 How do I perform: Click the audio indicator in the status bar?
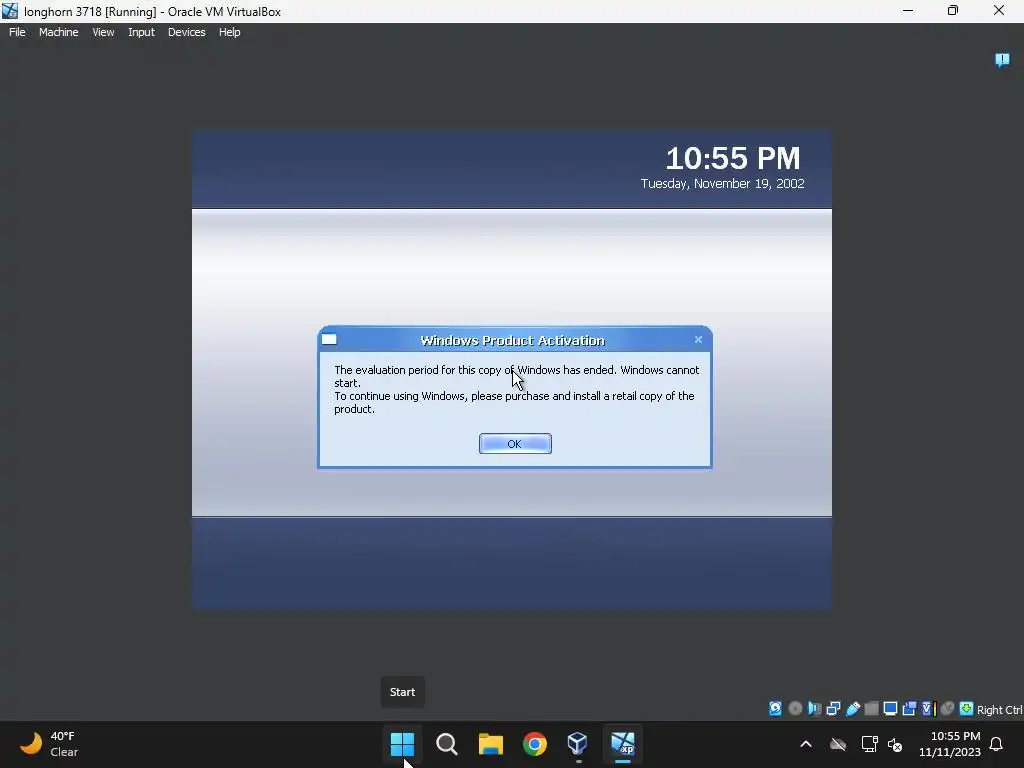click(814, 709)
